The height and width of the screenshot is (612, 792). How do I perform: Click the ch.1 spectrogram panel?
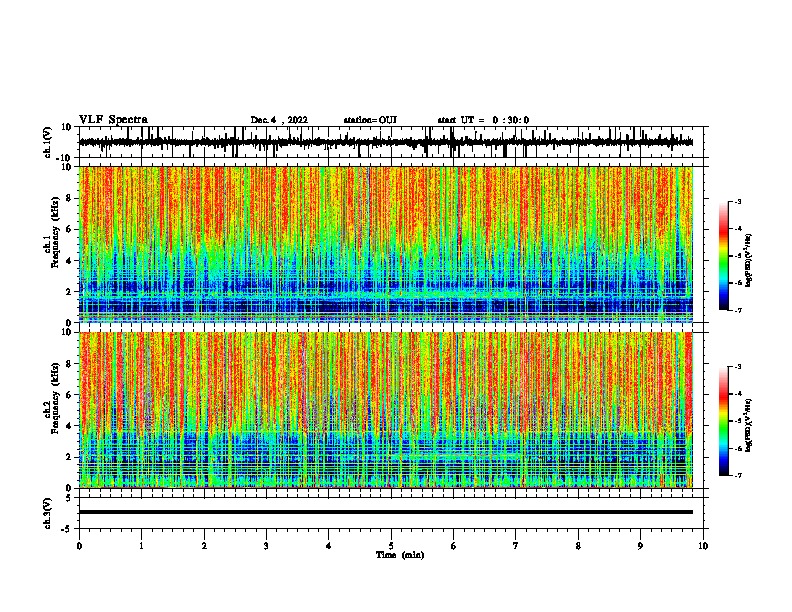[386, 244]
